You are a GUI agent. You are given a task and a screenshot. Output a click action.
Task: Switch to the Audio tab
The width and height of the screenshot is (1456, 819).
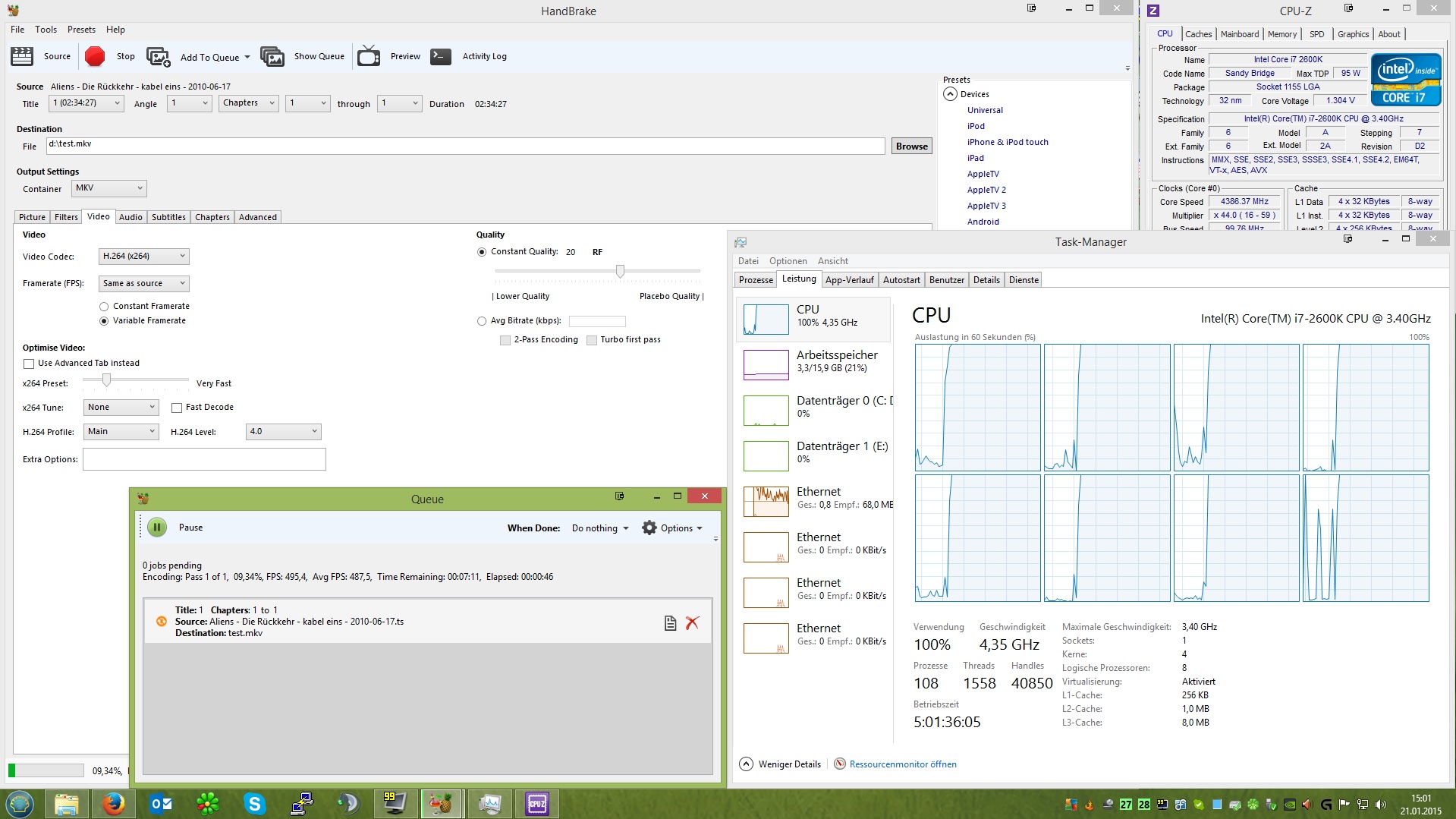click(131, 217)
